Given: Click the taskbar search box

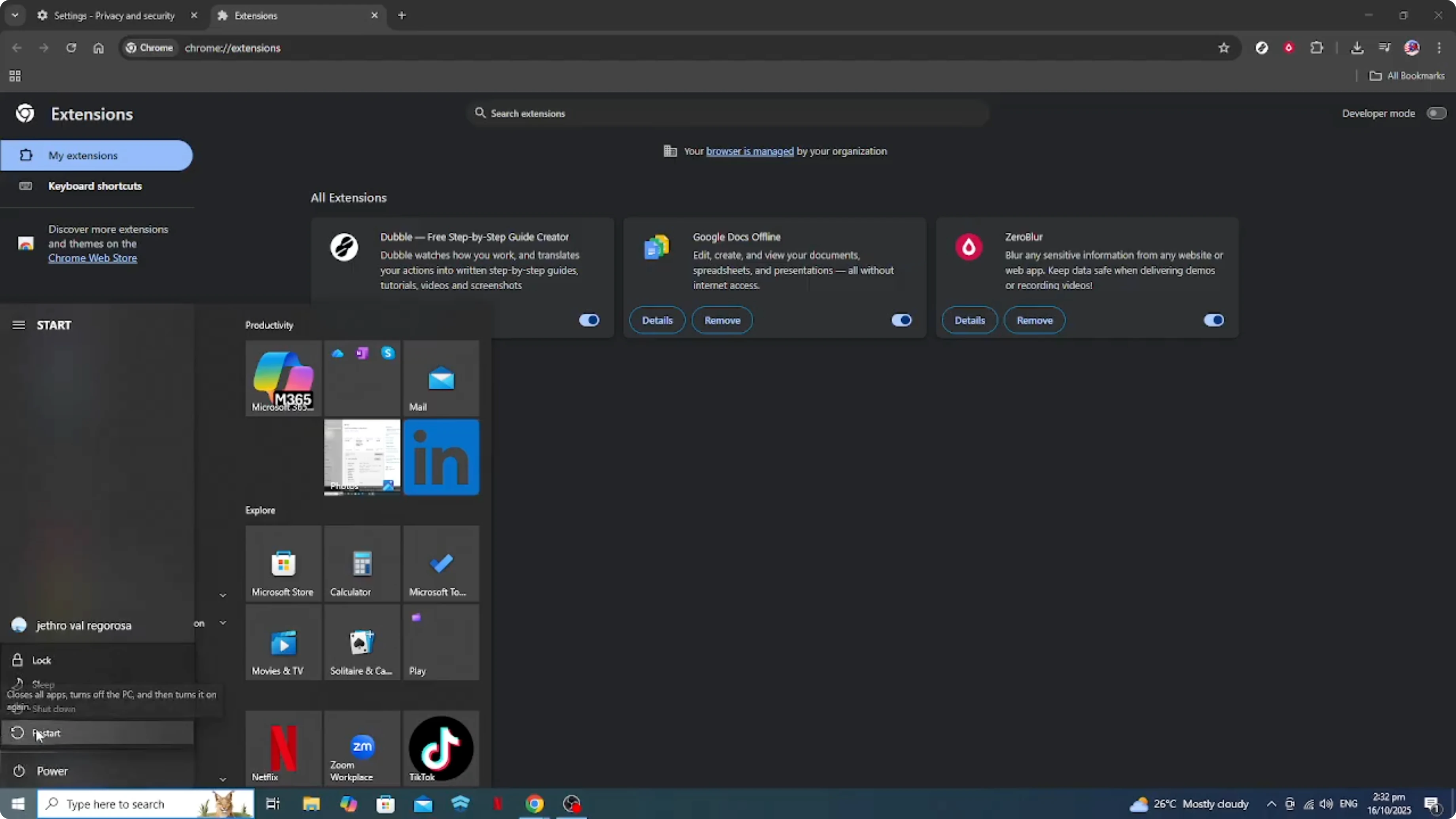Looking at the screenshot, I should coord(146,804).
